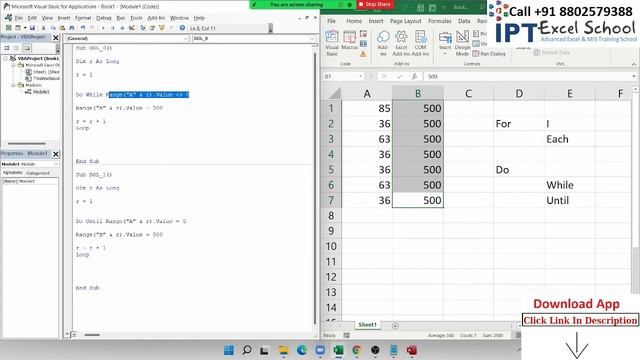640x360 pixels.
Task: Open Excel File tab
Action: 331,21
